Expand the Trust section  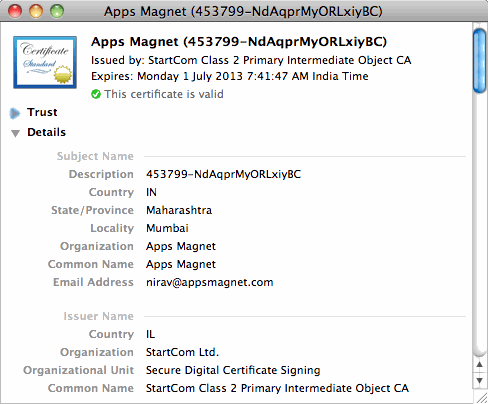coord(15,113)
